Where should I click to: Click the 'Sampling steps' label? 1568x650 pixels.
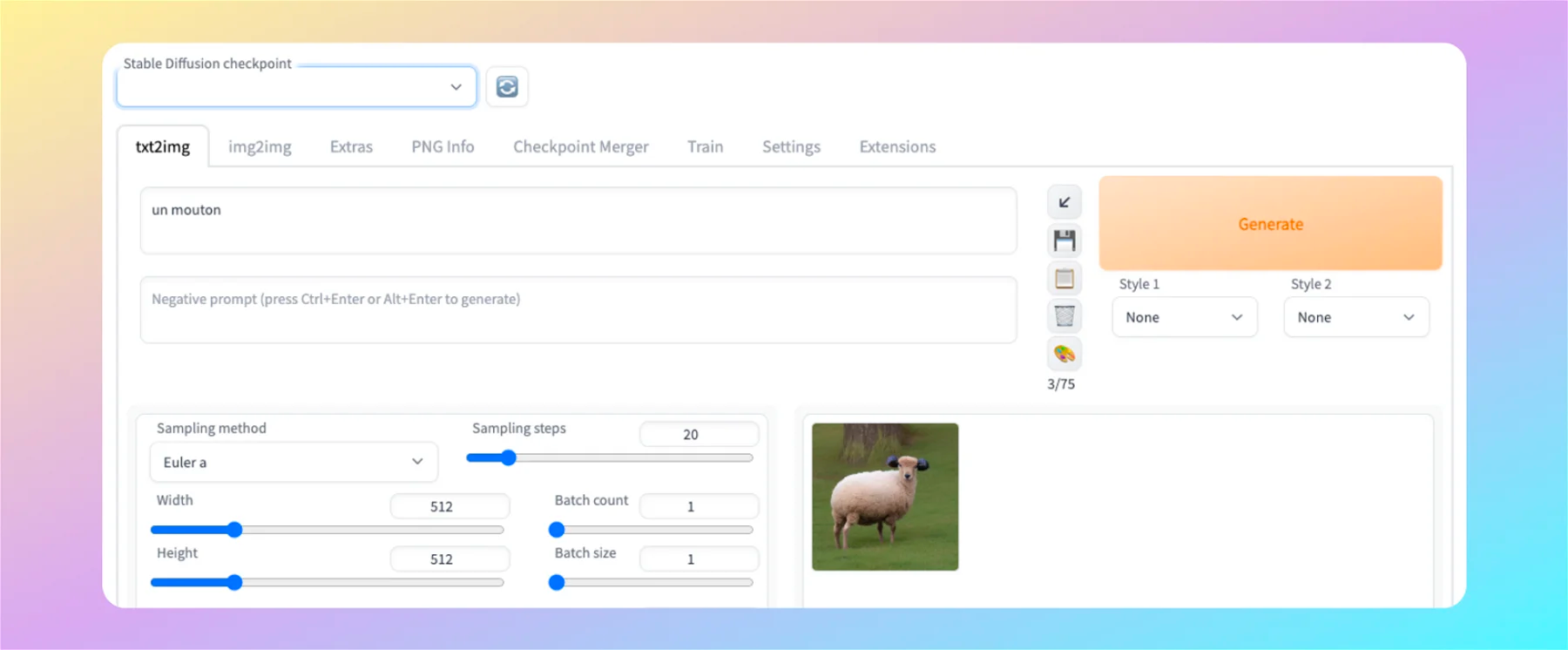pos(519,428)
